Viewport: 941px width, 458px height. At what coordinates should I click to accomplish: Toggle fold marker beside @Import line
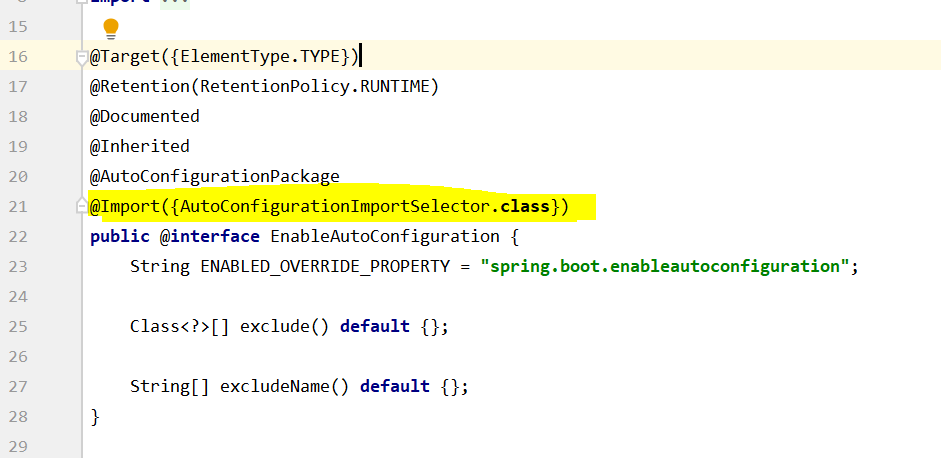[82, 206]
